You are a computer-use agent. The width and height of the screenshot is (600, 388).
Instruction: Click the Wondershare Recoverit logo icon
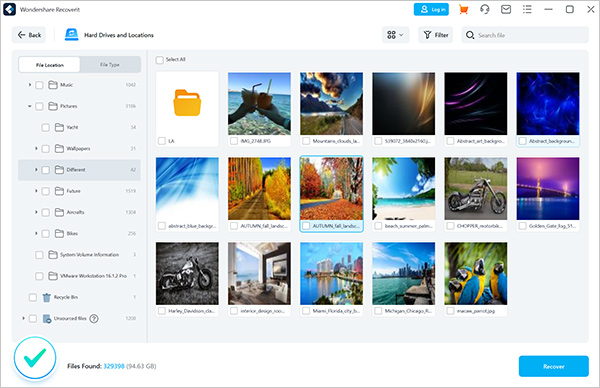pos(9,10)
